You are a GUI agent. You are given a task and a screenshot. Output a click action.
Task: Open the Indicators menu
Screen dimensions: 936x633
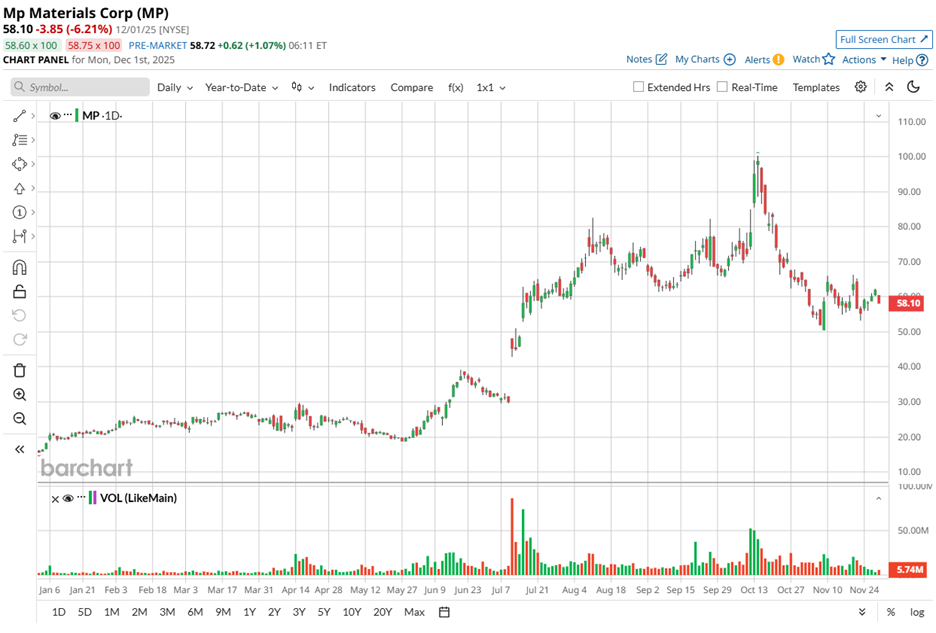[x=352, y=87]
